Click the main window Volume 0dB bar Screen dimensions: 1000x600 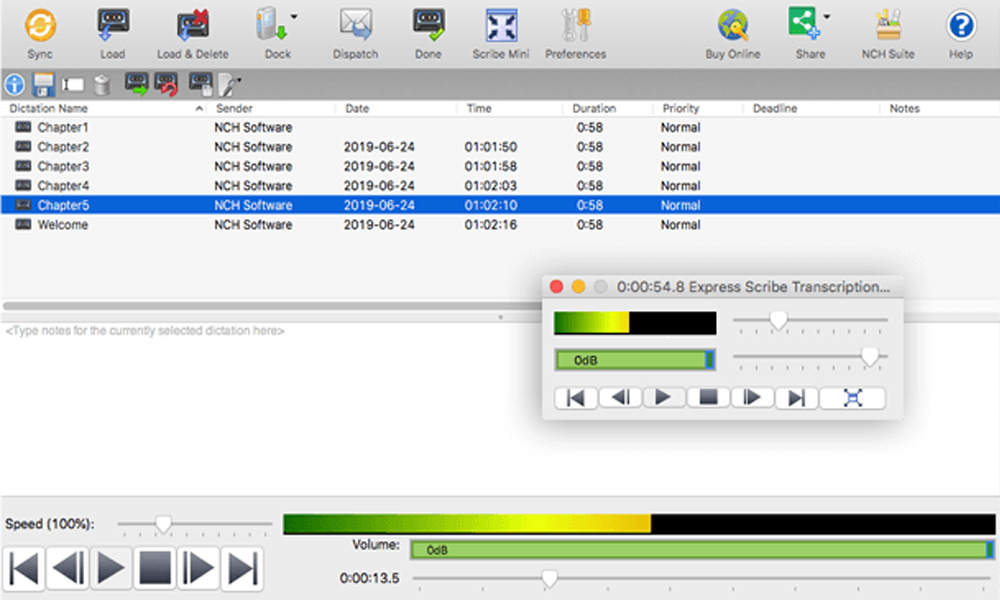click(702, 550)
